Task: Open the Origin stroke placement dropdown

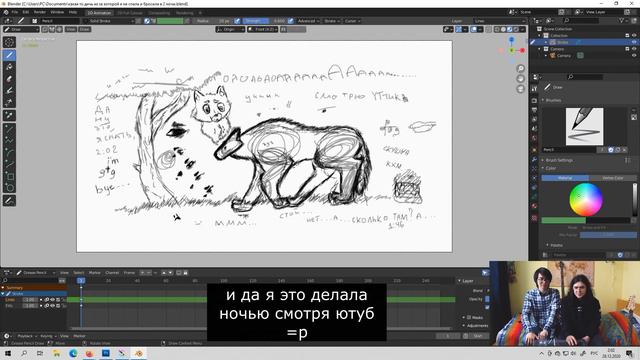Action: click(x=231, y=29)
